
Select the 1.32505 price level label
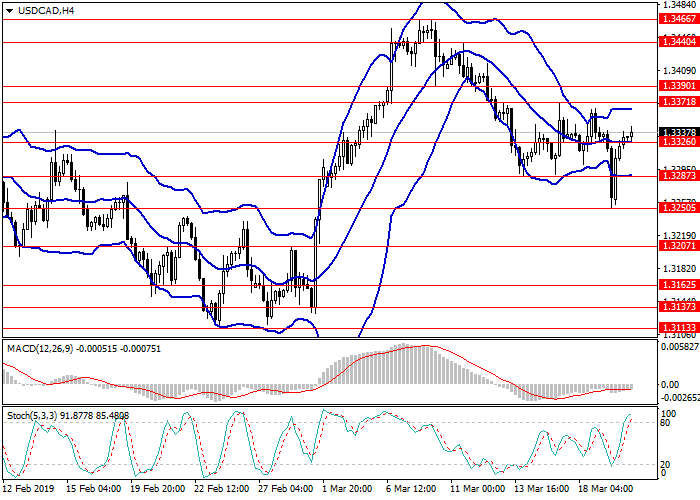(678, 208)
